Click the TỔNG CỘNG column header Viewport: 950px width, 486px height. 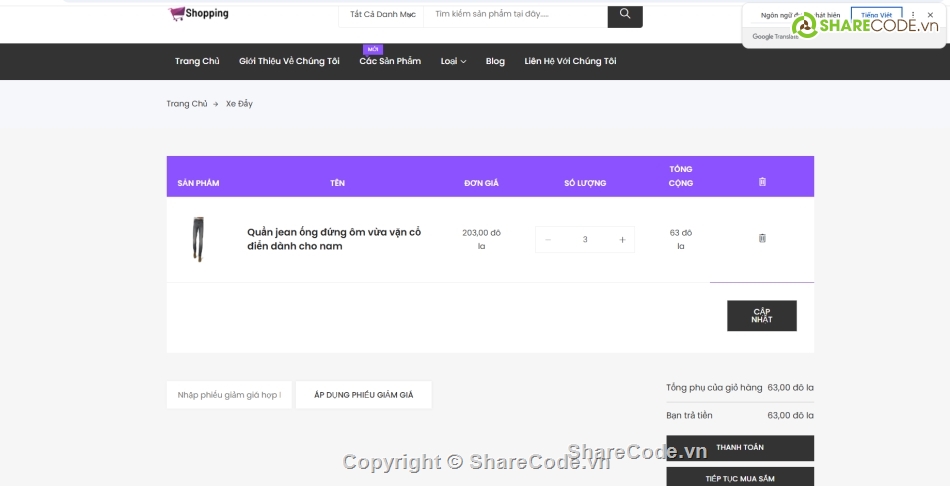pyautogui.click(x=680, y=176)
